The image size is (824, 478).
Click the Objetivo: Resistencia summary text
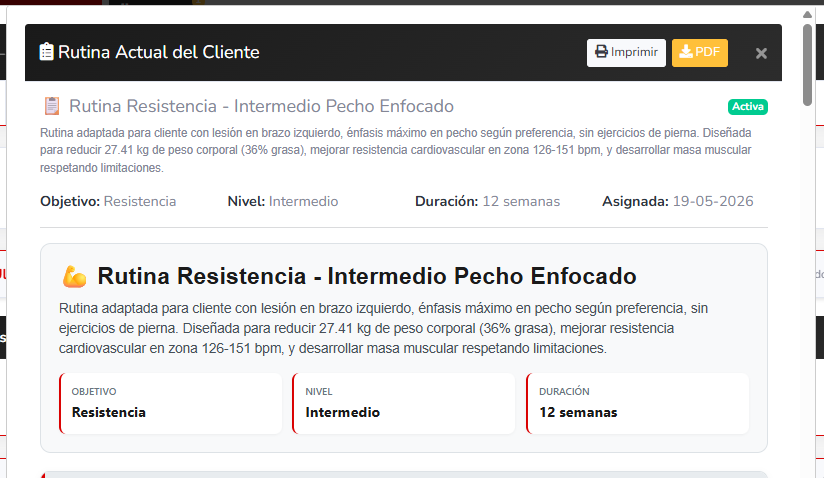click(108, 201)
